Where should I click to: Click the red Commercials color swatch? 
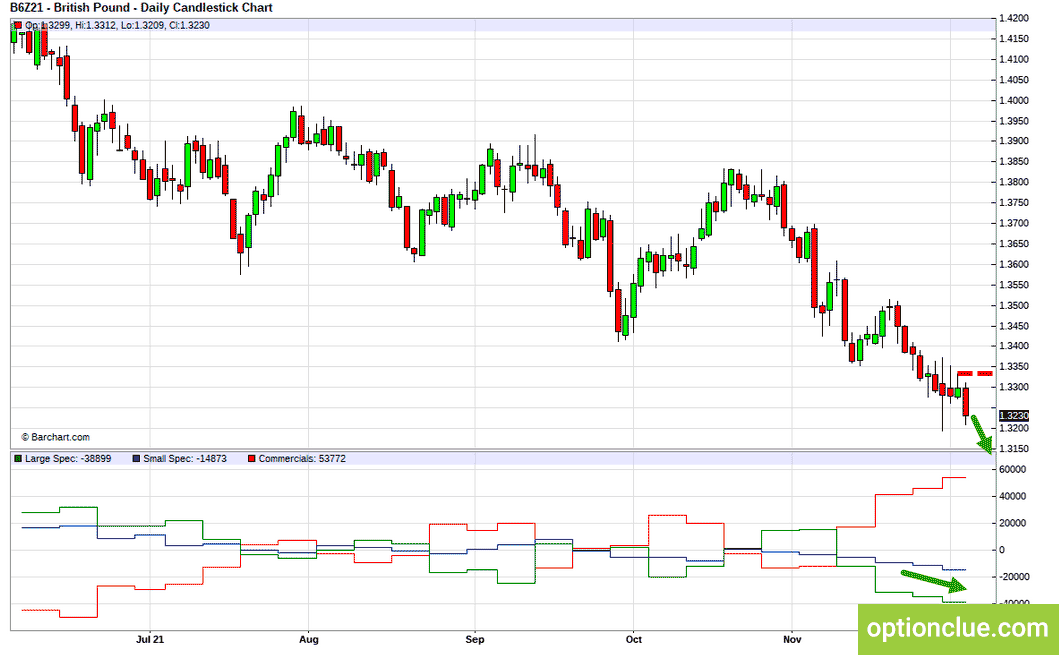251,459
